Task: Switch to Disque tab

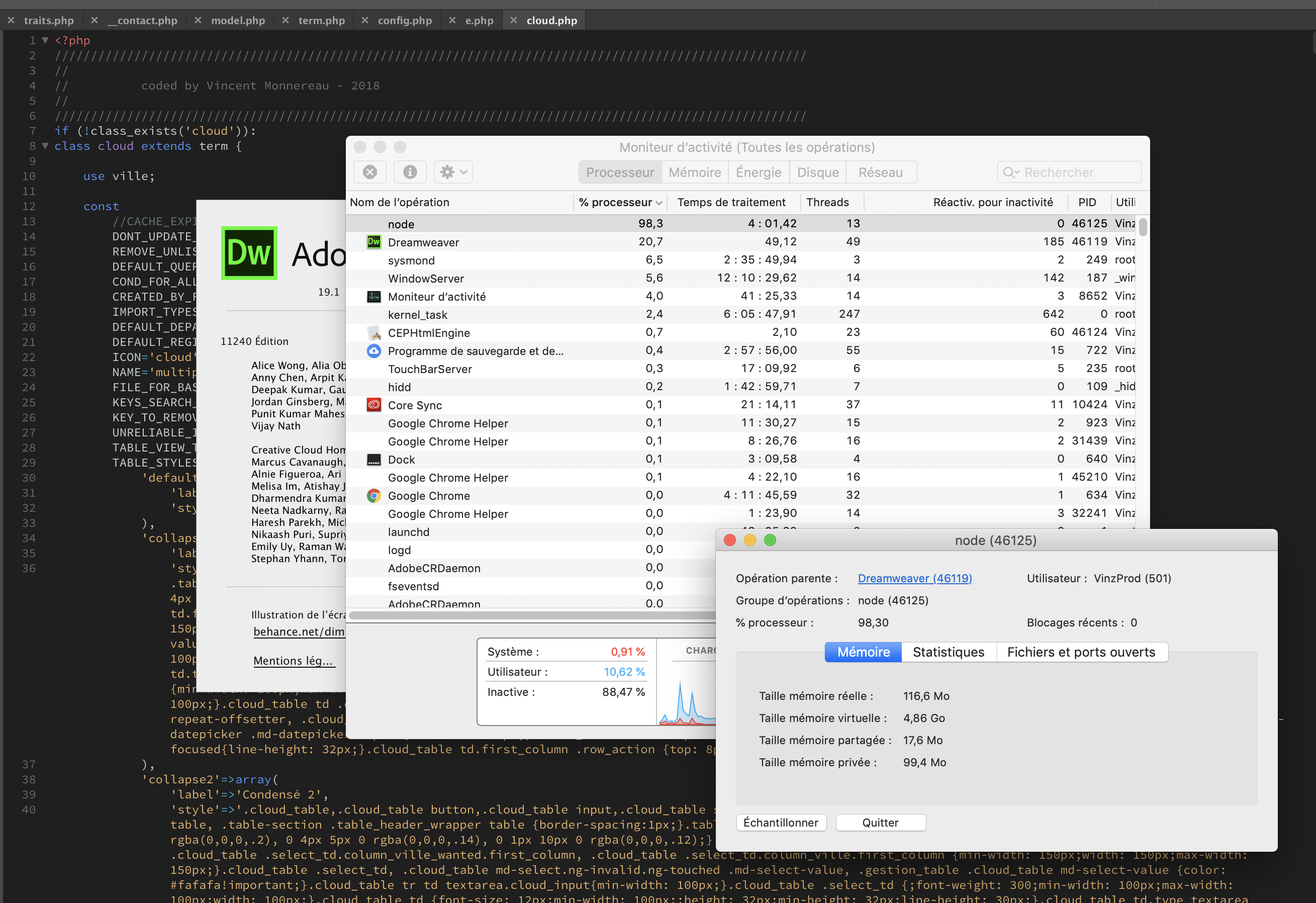Action: tap(818, 172)
